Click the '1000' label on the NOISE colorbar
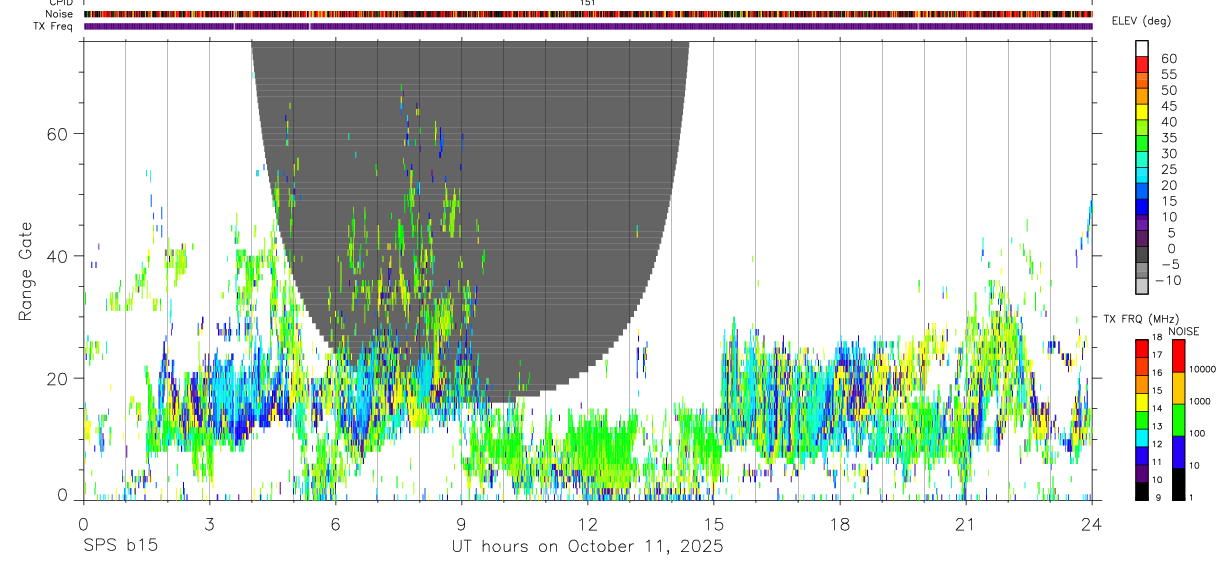1228x567 pixels. click(x=1201, y=401)
